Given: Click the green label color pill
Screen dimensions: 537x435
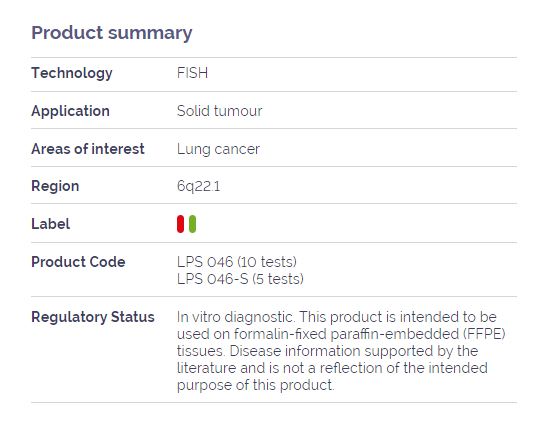Looking at the screenshot, I should 192,224.
